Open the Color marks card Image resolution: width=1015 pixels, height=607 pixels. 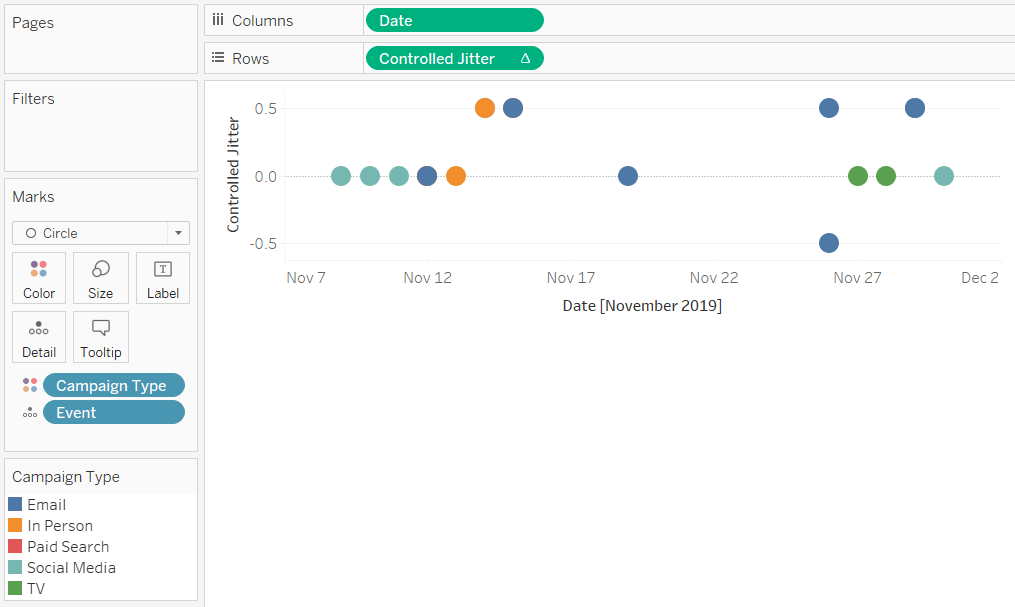(x=39, y=278)
